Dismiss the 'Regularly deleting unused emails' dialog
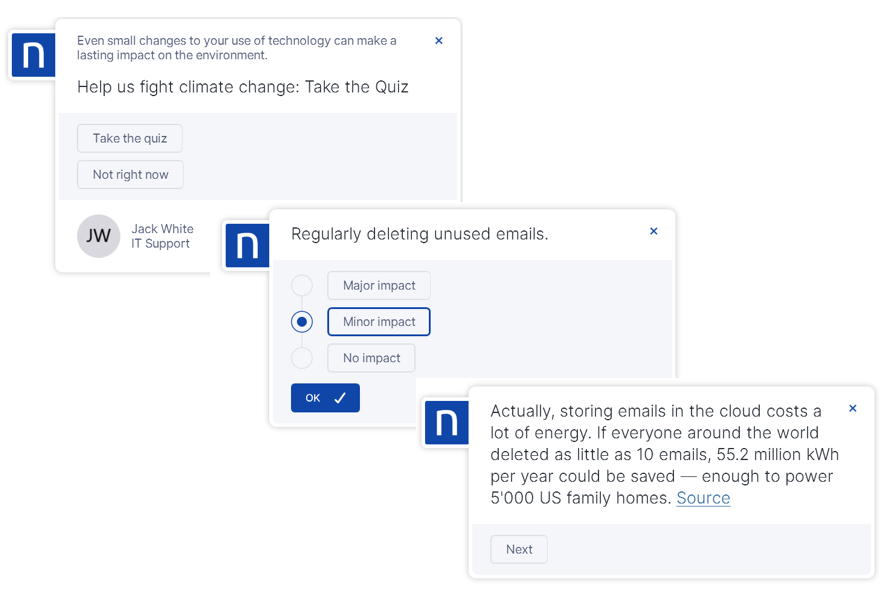Viewport: 891px width, 591px height. click(x=654, y=231)
